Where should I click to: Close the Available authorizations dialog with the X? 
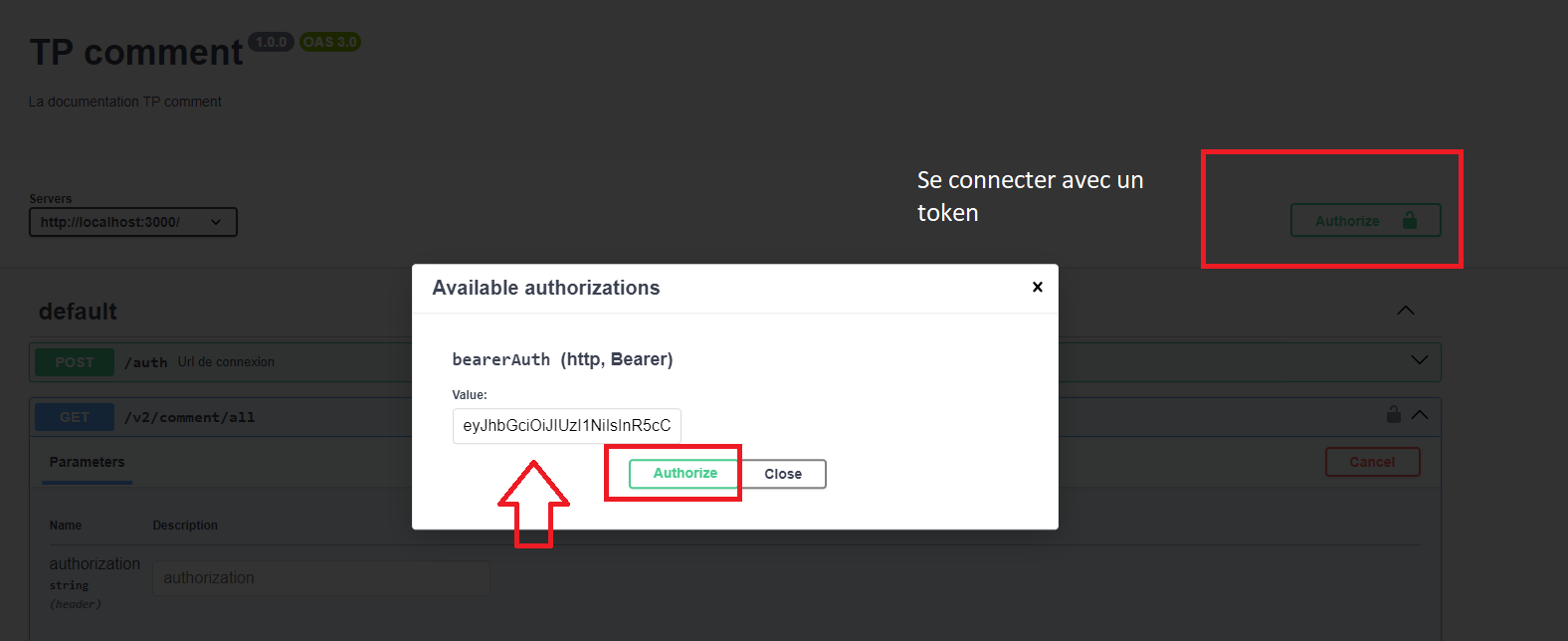tap(1037, 287)
